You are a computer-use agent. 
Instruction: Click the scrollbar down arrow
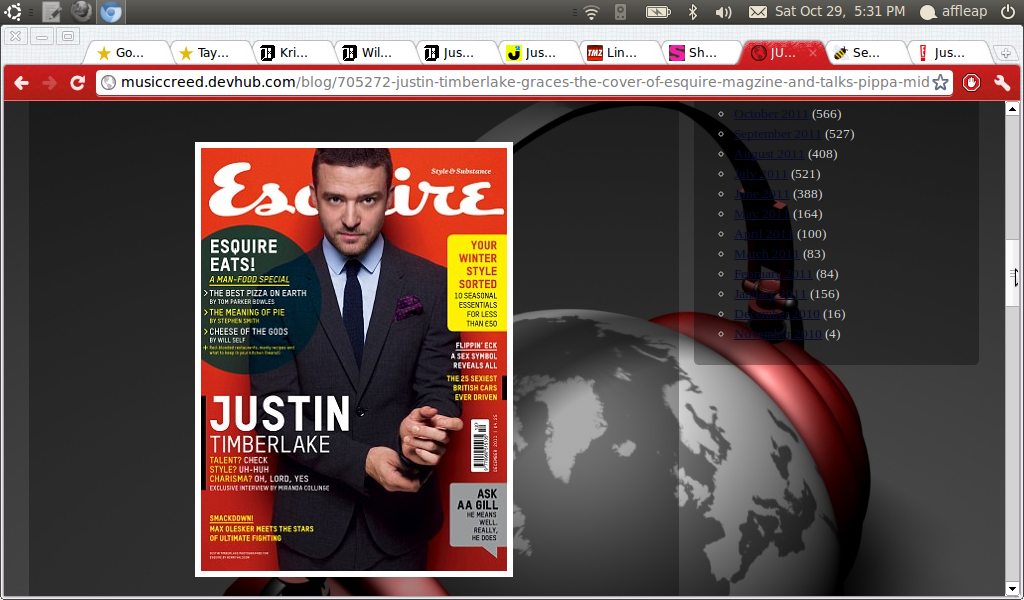[x=1012, y=589]
